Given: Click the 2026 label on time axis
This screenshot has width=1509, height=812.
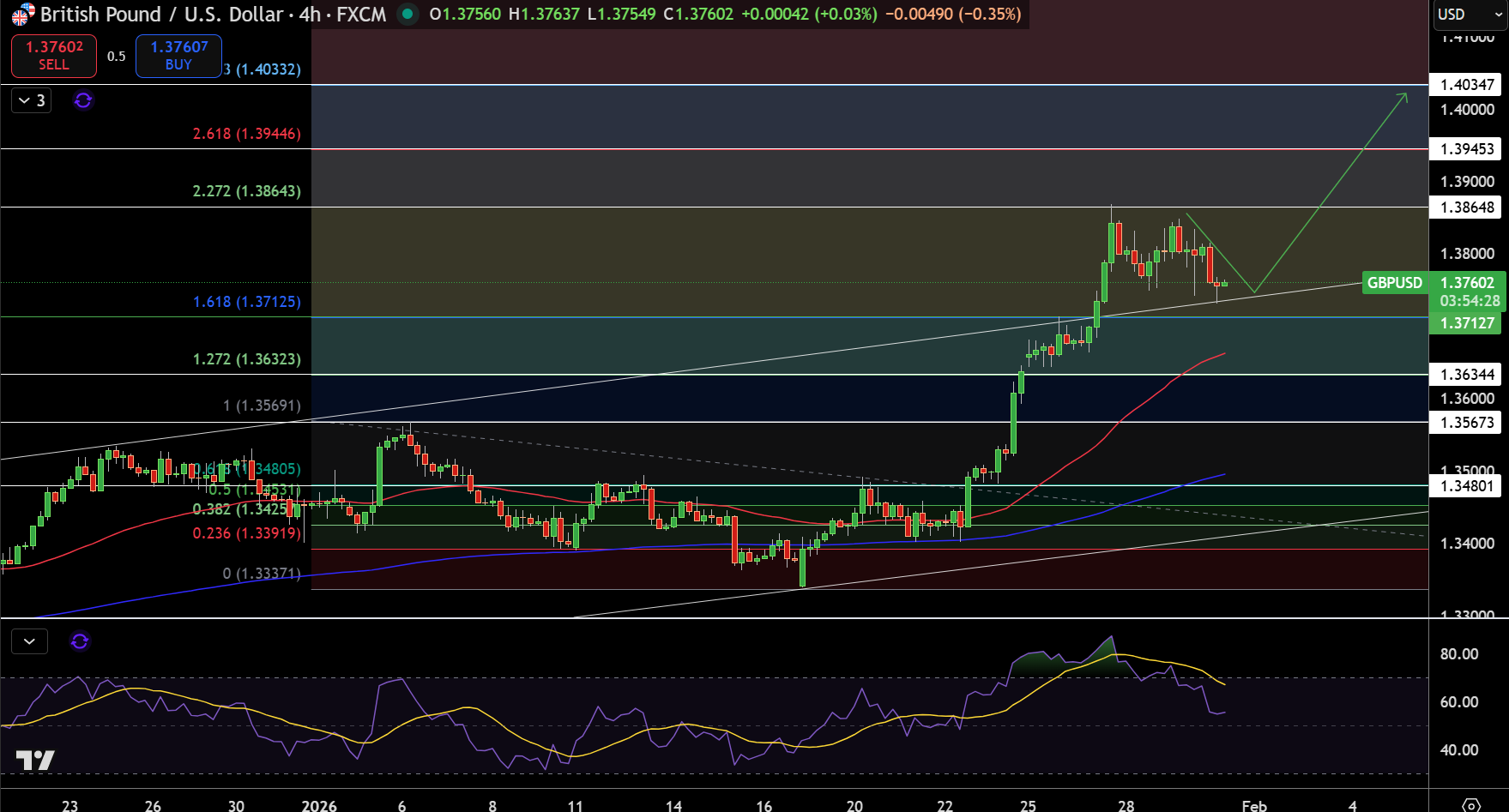Looking at the screenshot, I should coord(319,805).
